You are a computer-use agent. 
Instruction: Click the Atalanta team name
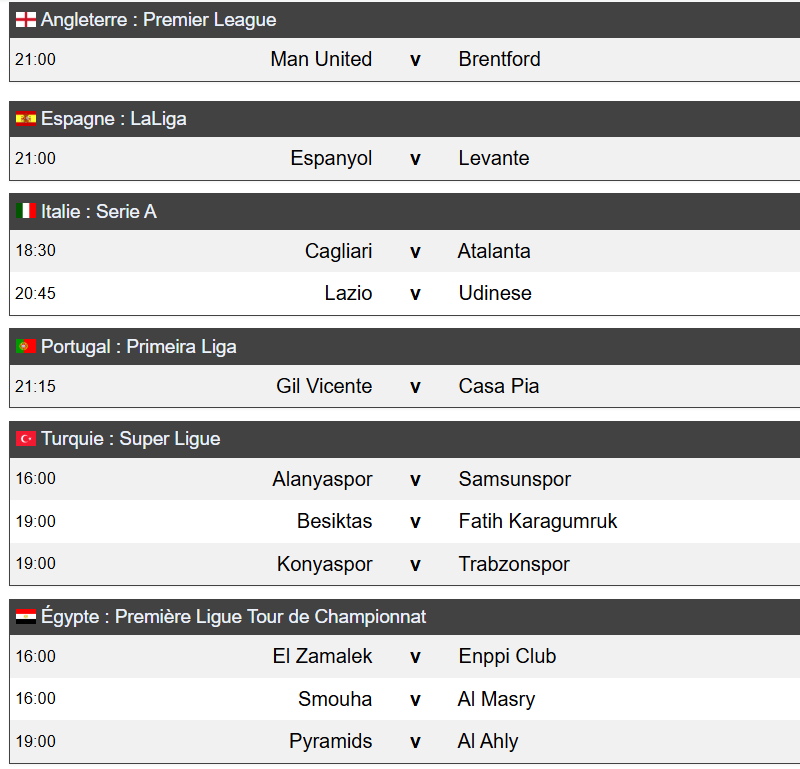(494, 251)
